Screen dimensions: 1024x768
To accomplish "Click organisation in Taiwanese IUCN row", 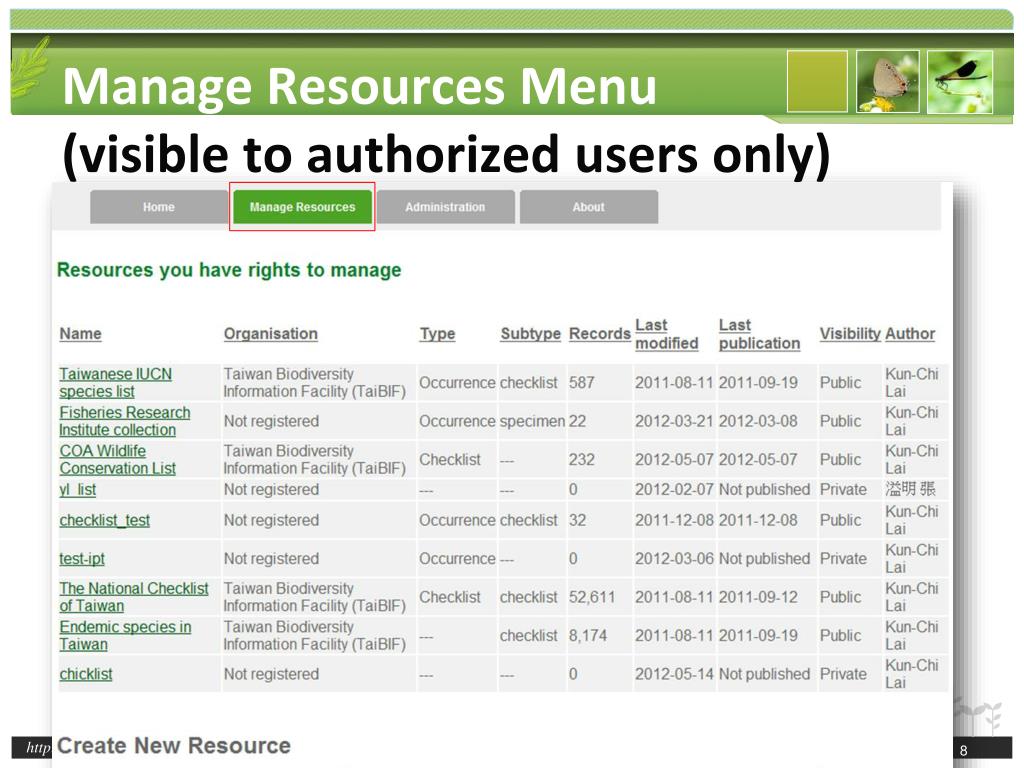I will point(314,383).
